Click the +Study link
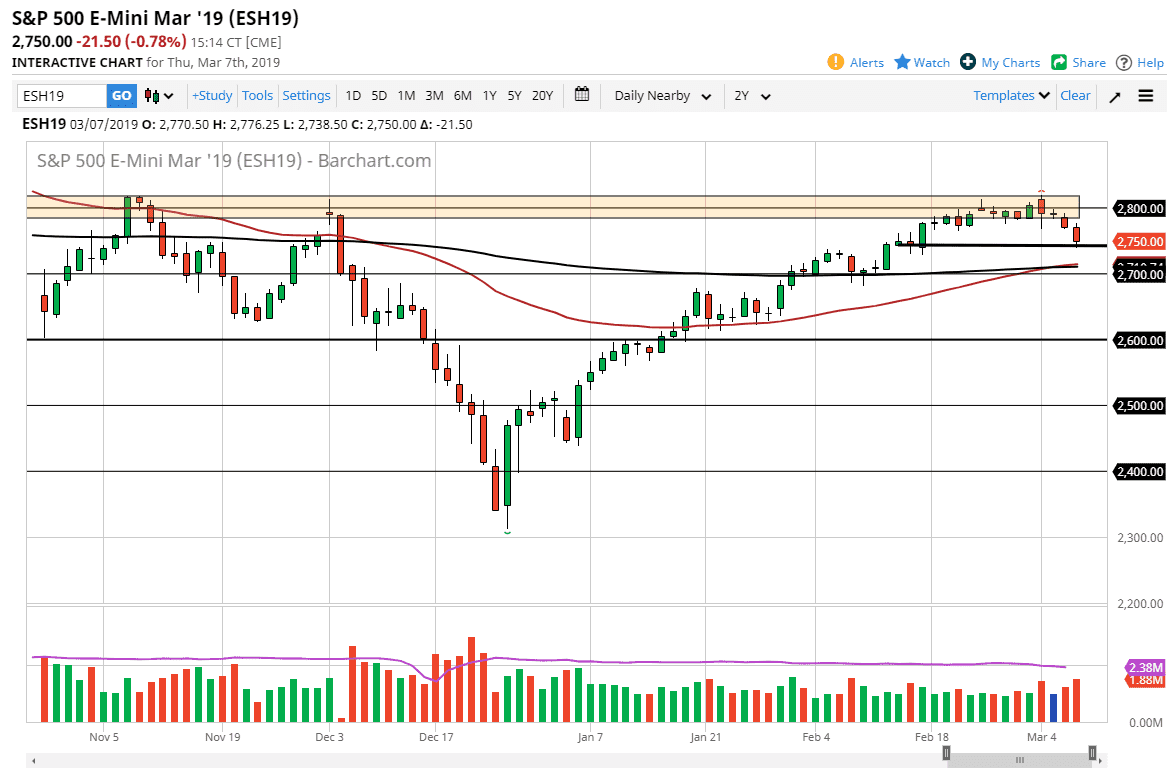The height and width of the screenshot is (772, 1167). click(x=211, y=95)
